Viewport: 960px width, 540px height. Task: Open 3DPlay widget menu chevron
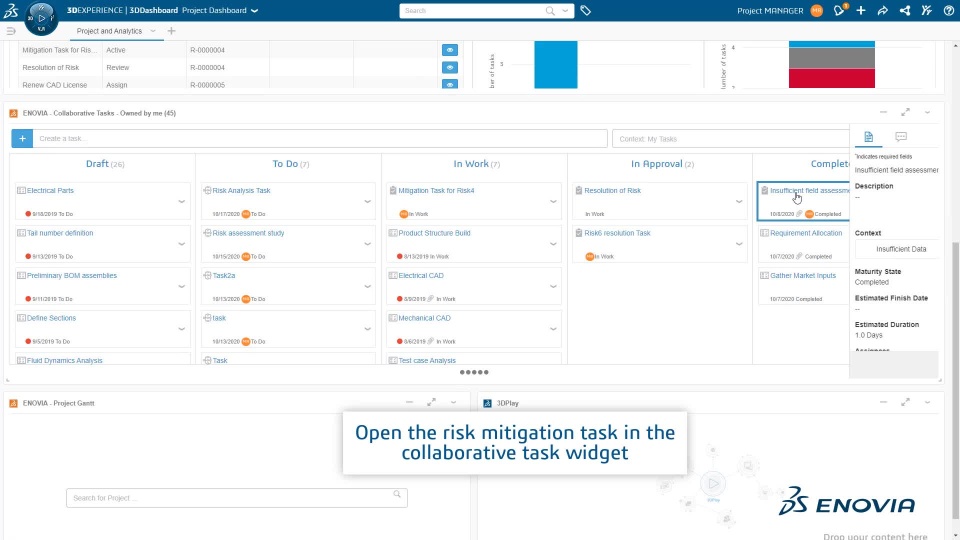pyautogui.click(x=928, y=402)
